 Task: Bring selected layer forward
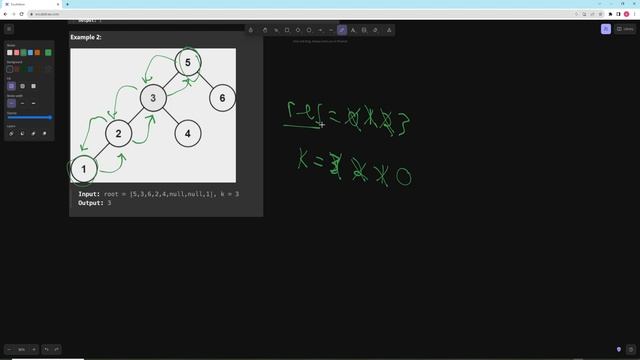coord(33,133)
